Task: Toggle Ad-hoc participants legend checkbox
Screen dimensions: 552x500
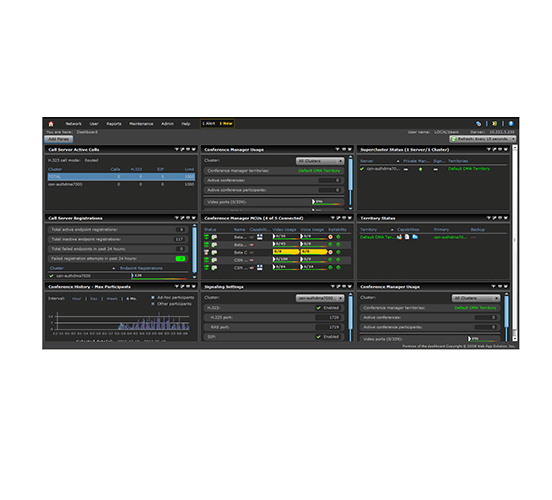Action: coord(153,298)
